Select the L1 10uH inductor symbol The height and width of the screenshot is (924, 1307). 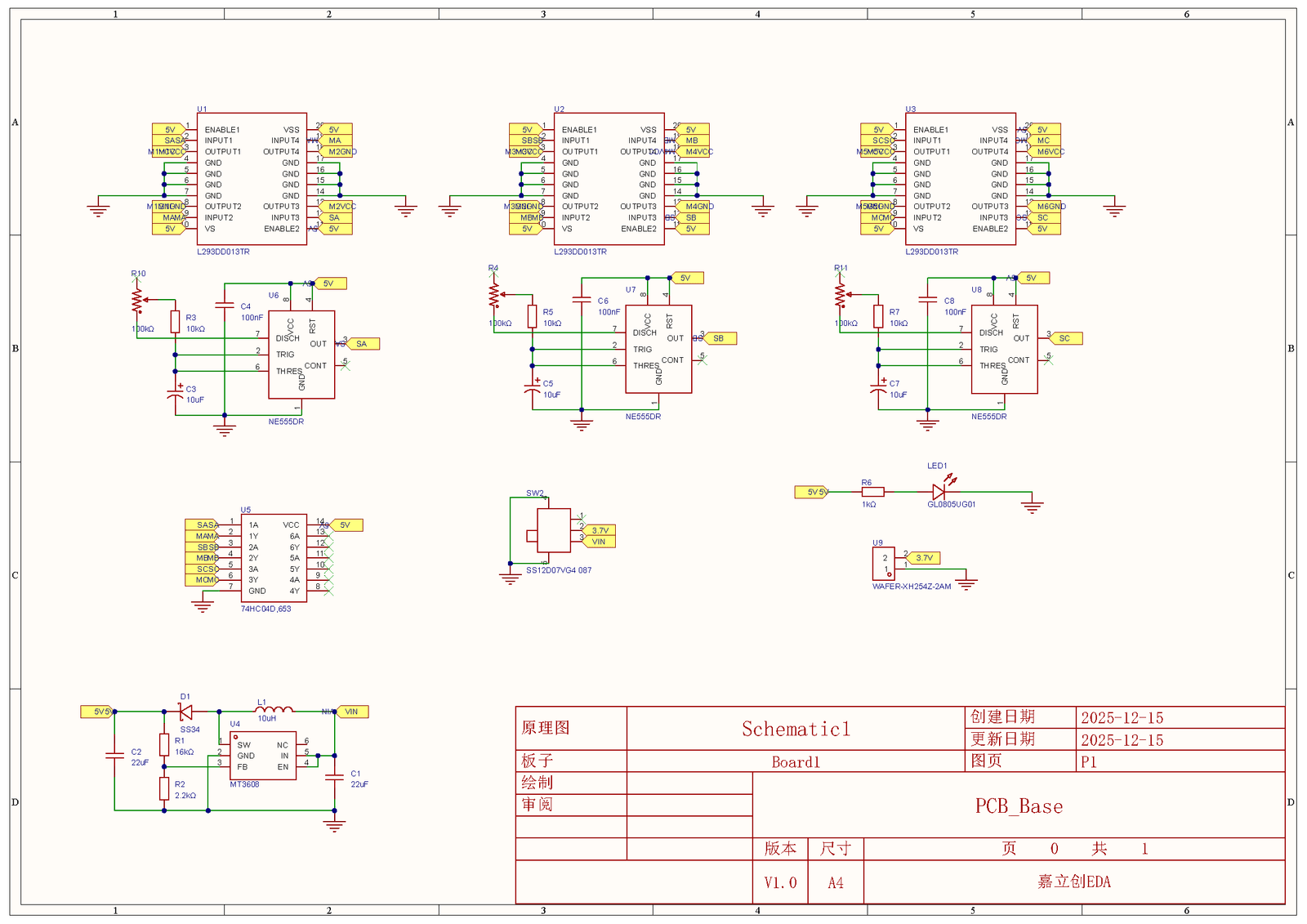click(x=274, y=710)
